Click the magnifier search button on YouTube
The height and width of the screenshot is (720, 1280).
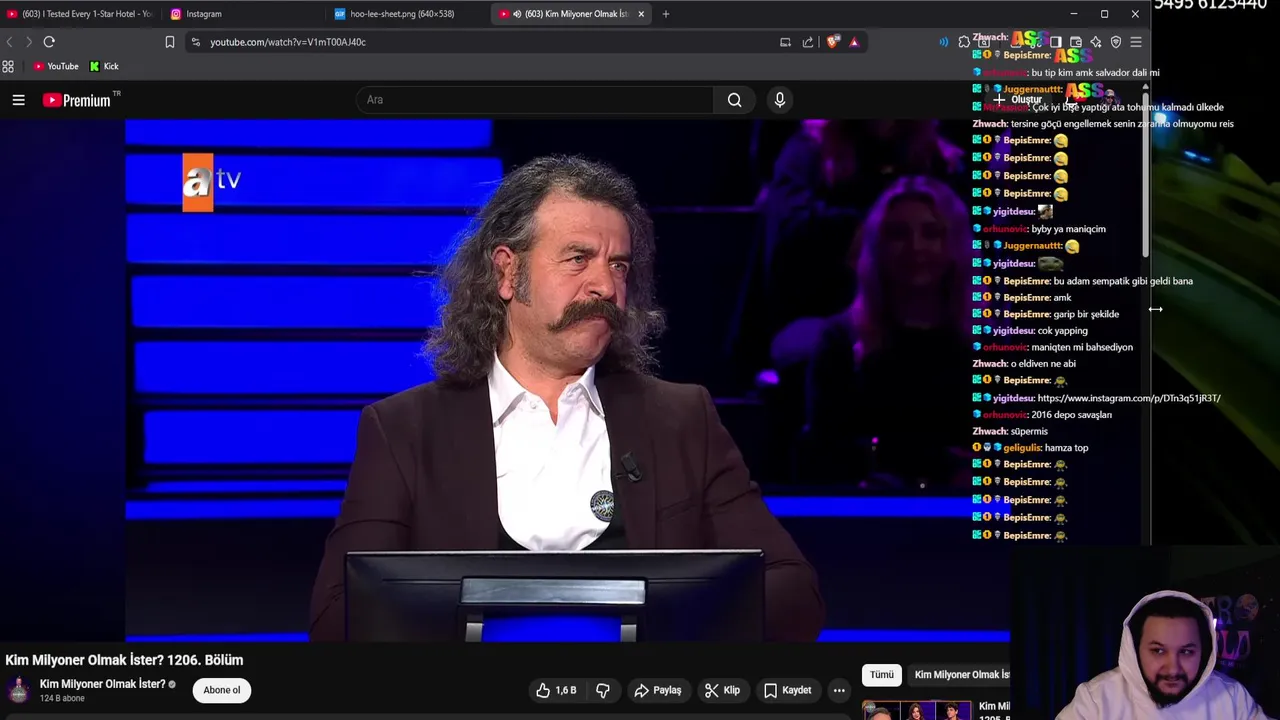[x=735, y=100]
